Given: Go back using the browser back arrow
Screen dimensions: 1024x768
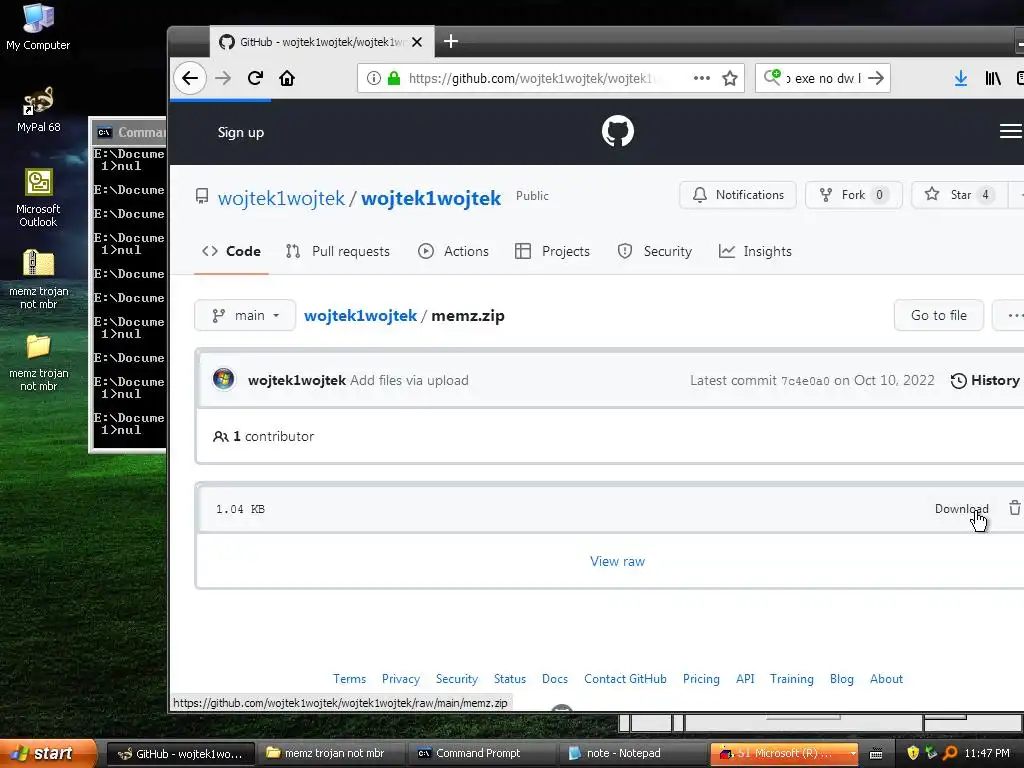Looking at the screenshot, I should pos(190,78).
